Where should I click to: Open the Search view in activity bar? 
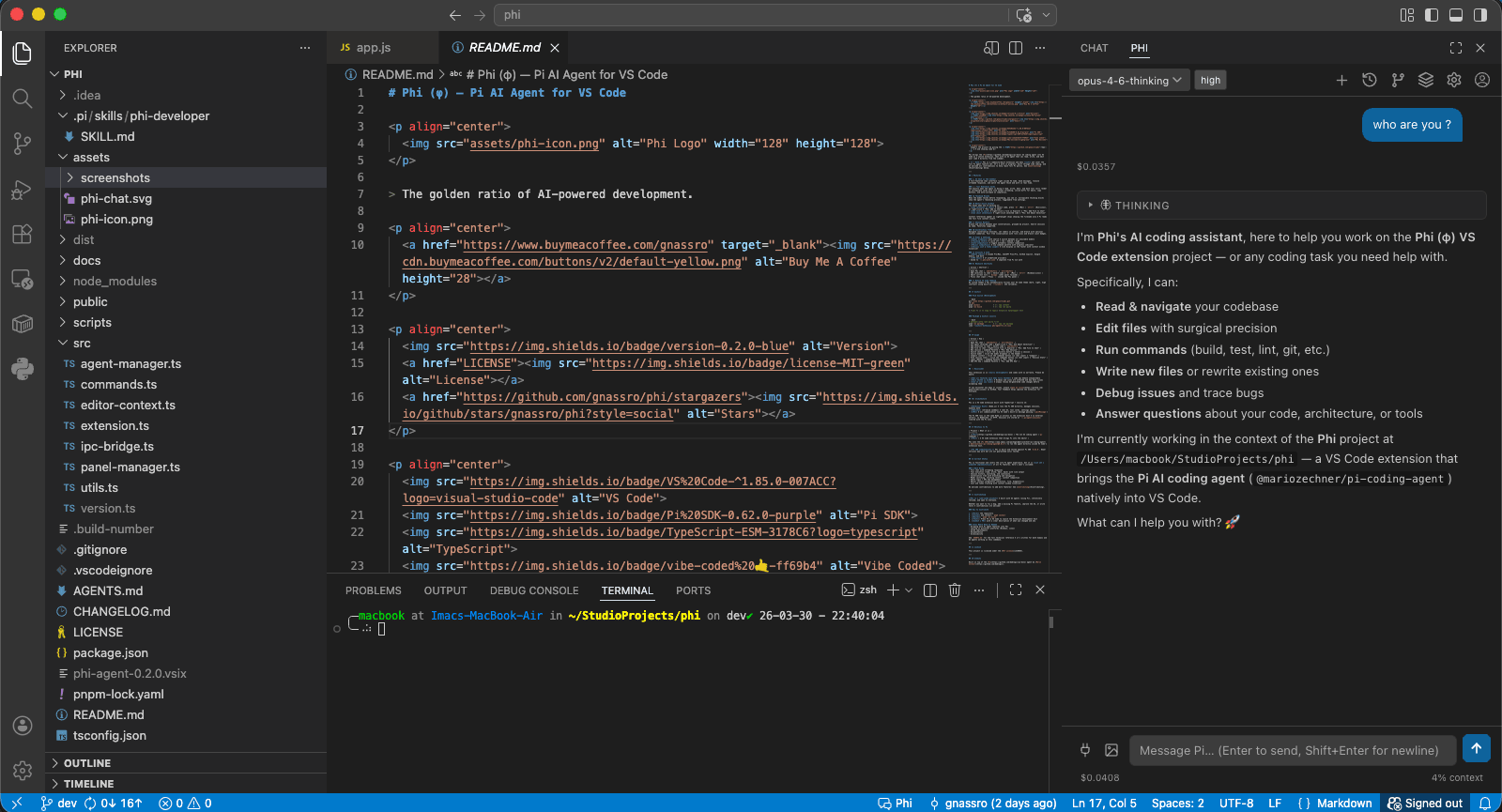(23, 98)
